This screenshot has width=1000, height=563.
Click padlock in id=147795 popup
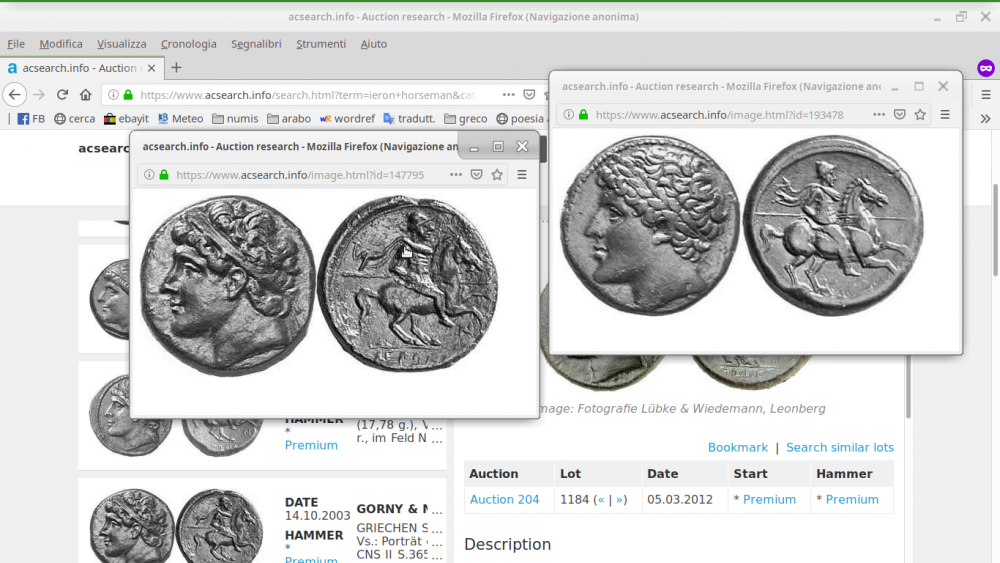pyautogui.click(x=164, y=175)
